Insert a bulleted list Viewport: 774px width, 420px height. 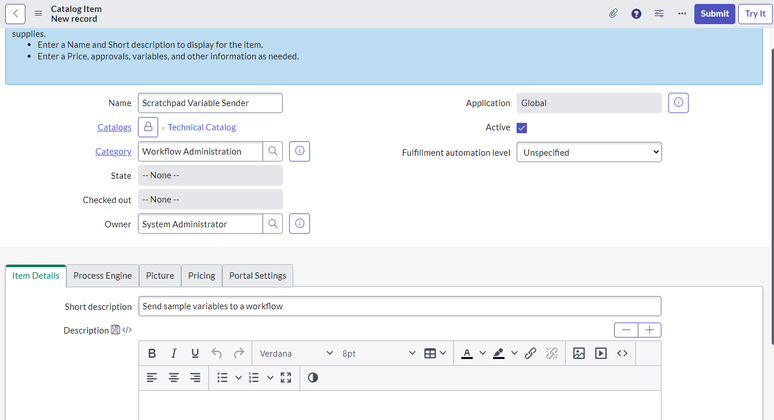[x=223, y=378]
